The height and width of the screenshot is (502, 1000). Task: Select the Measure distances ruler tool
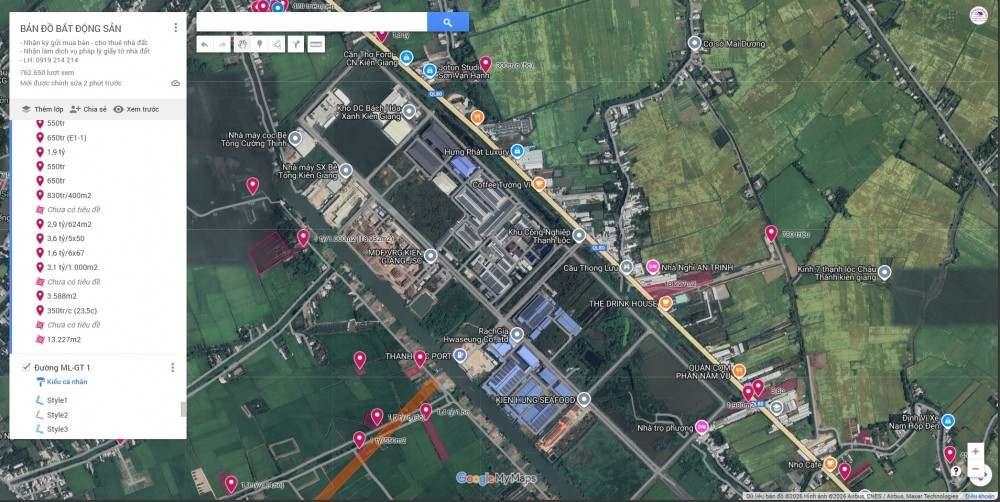316,44
